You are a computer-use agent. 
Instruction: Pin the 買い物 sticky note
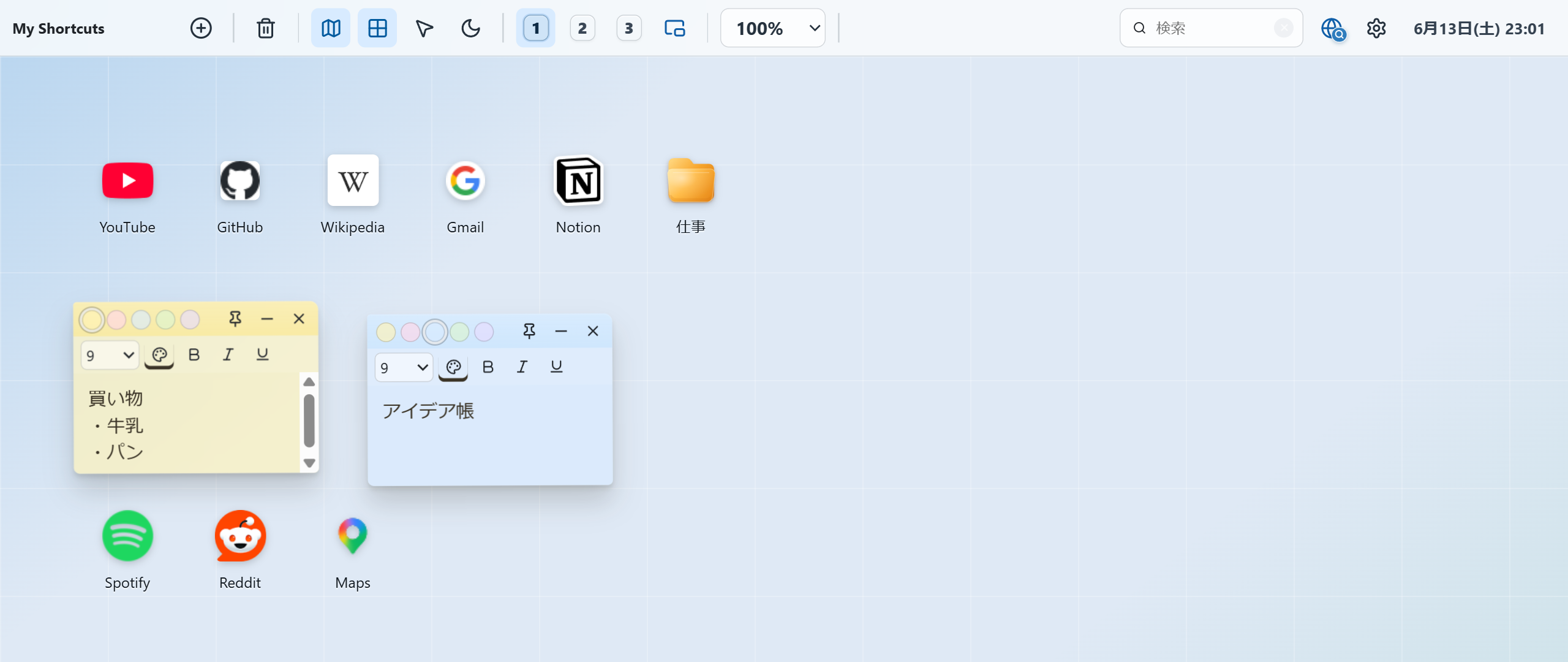[x=235, y=319]
